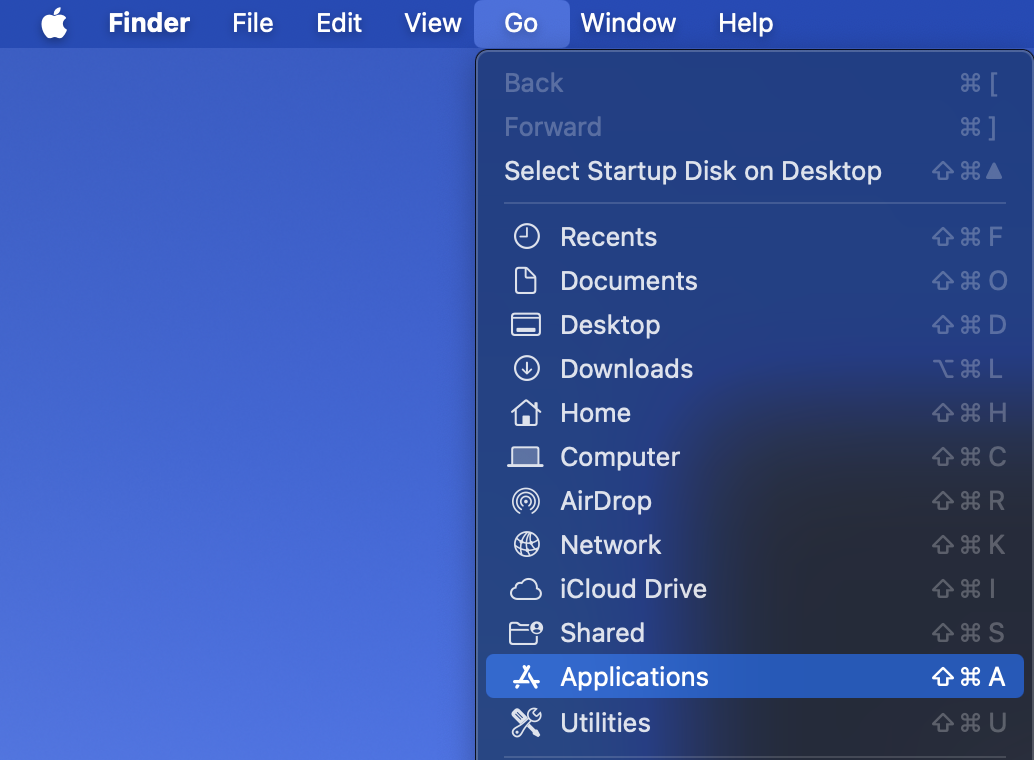
Task: Click the Applications A icon
Action: (527, 677)
